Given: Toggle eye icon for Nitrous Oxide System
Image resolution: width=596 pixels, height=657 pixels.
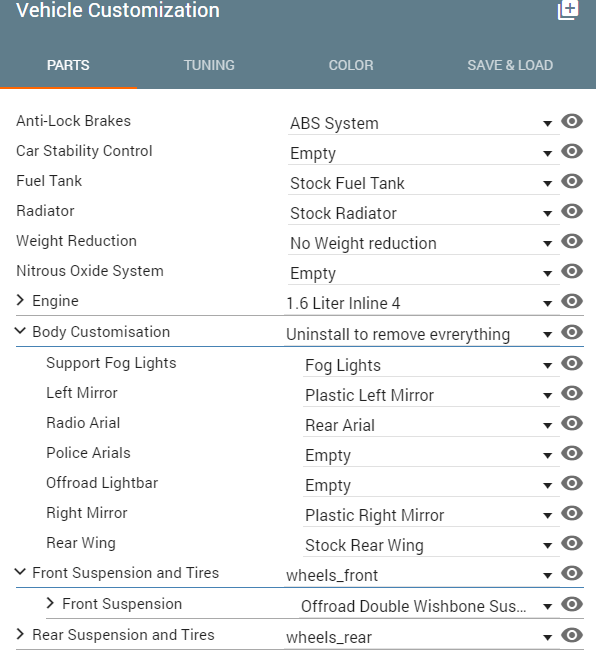Looking at the screenshot, I should (572, 271).
